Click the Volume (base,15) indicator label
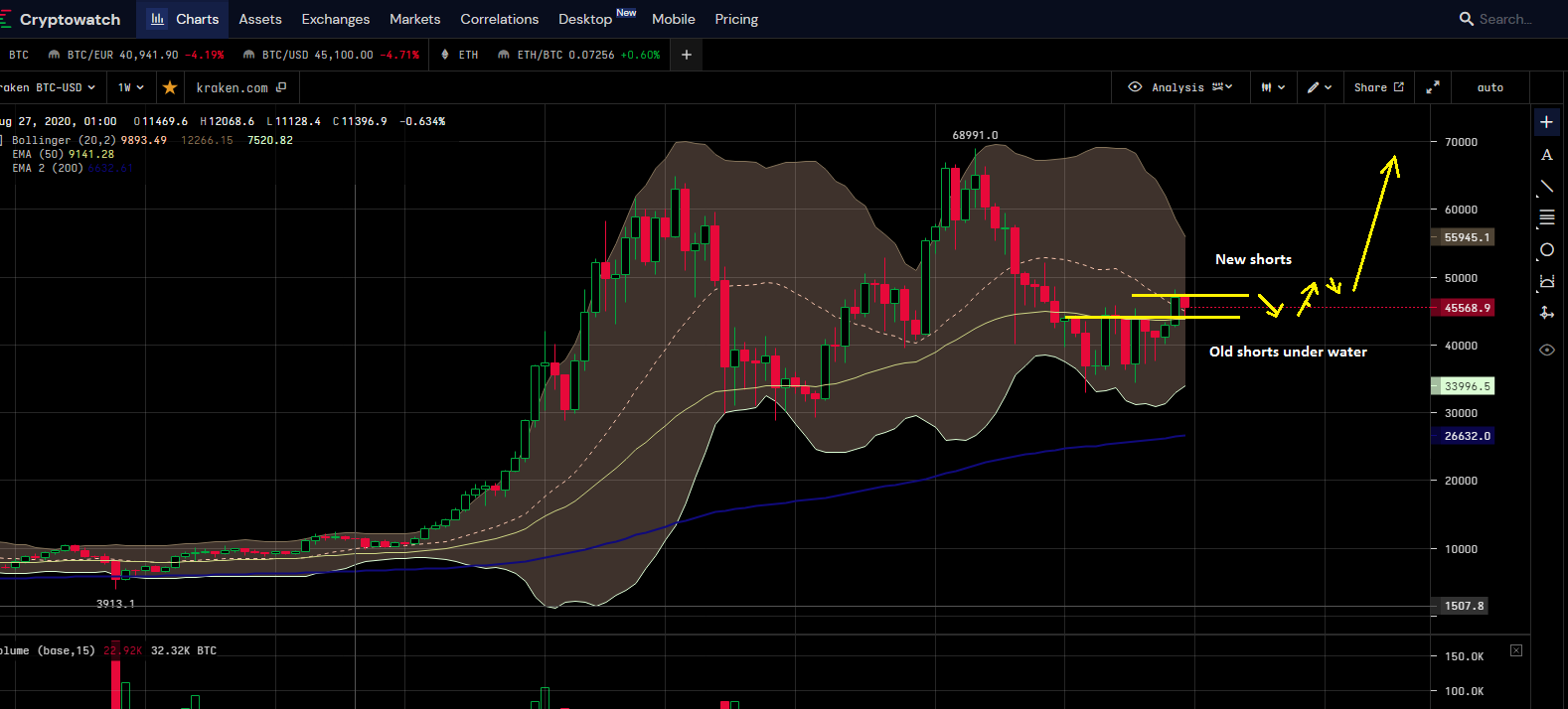 (x=48, y=650)
